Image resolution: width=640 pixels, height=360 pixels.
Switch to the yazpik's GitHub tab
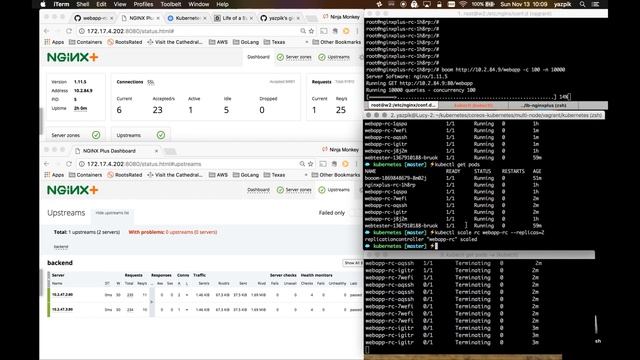coord(280,18)
